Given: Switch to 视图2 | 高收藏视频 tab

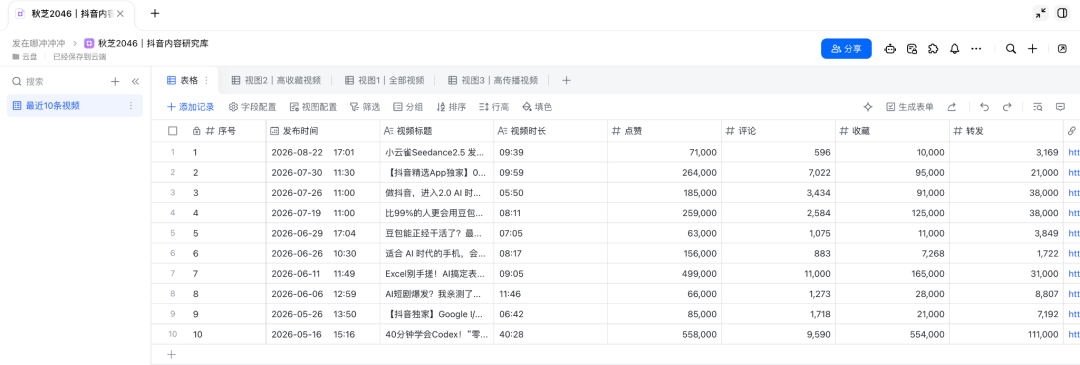Looking at the screenshot, I should [276, 81].
